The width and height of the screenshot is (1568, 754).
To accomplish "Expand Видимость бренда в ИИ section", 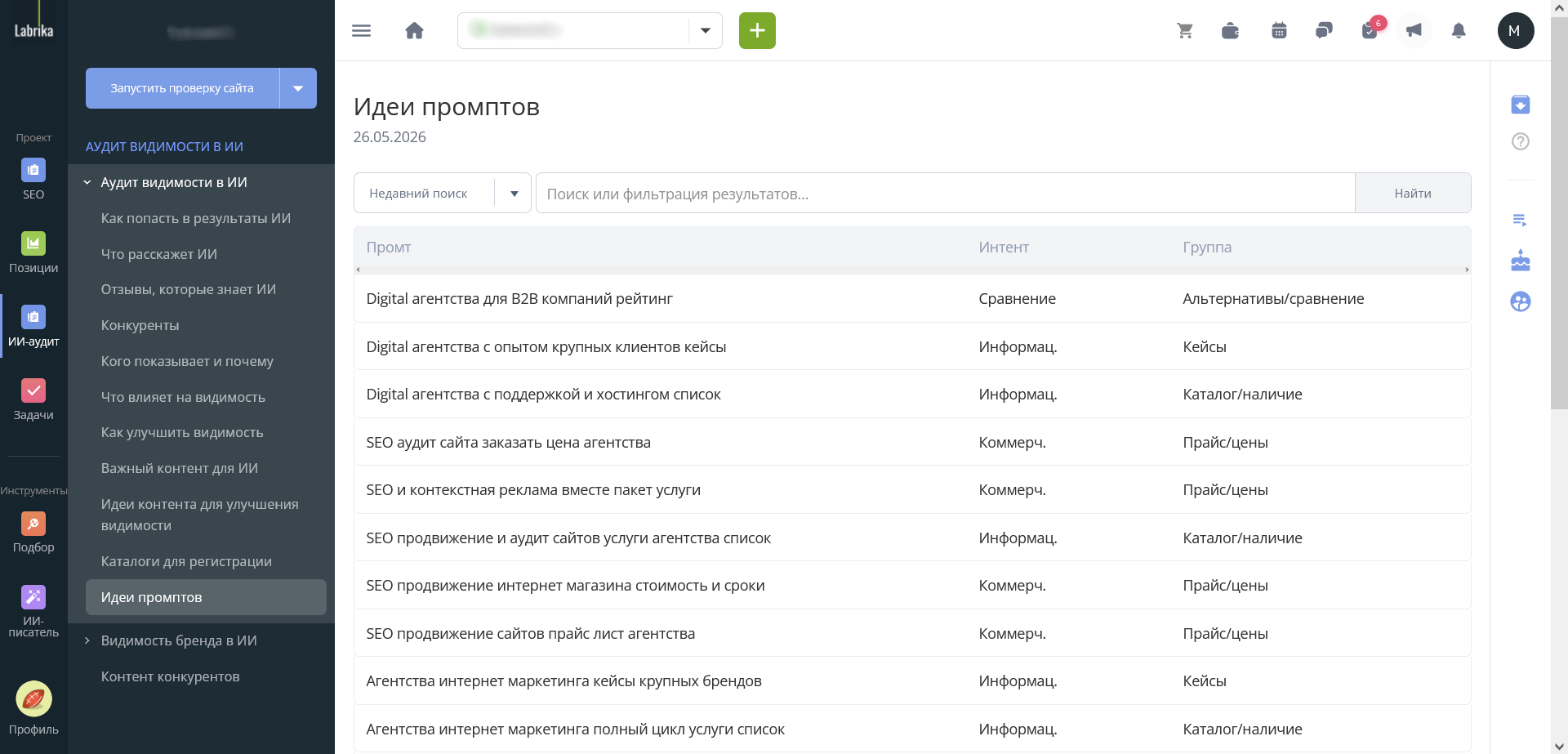I will pos(87,640).
